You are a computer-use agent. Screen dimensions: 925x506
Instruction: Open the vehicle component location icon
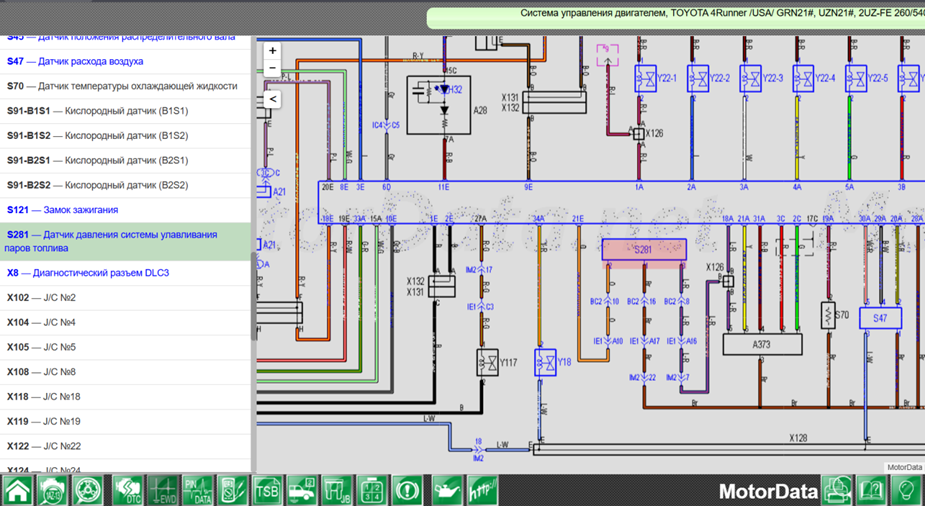pos(302,491)
